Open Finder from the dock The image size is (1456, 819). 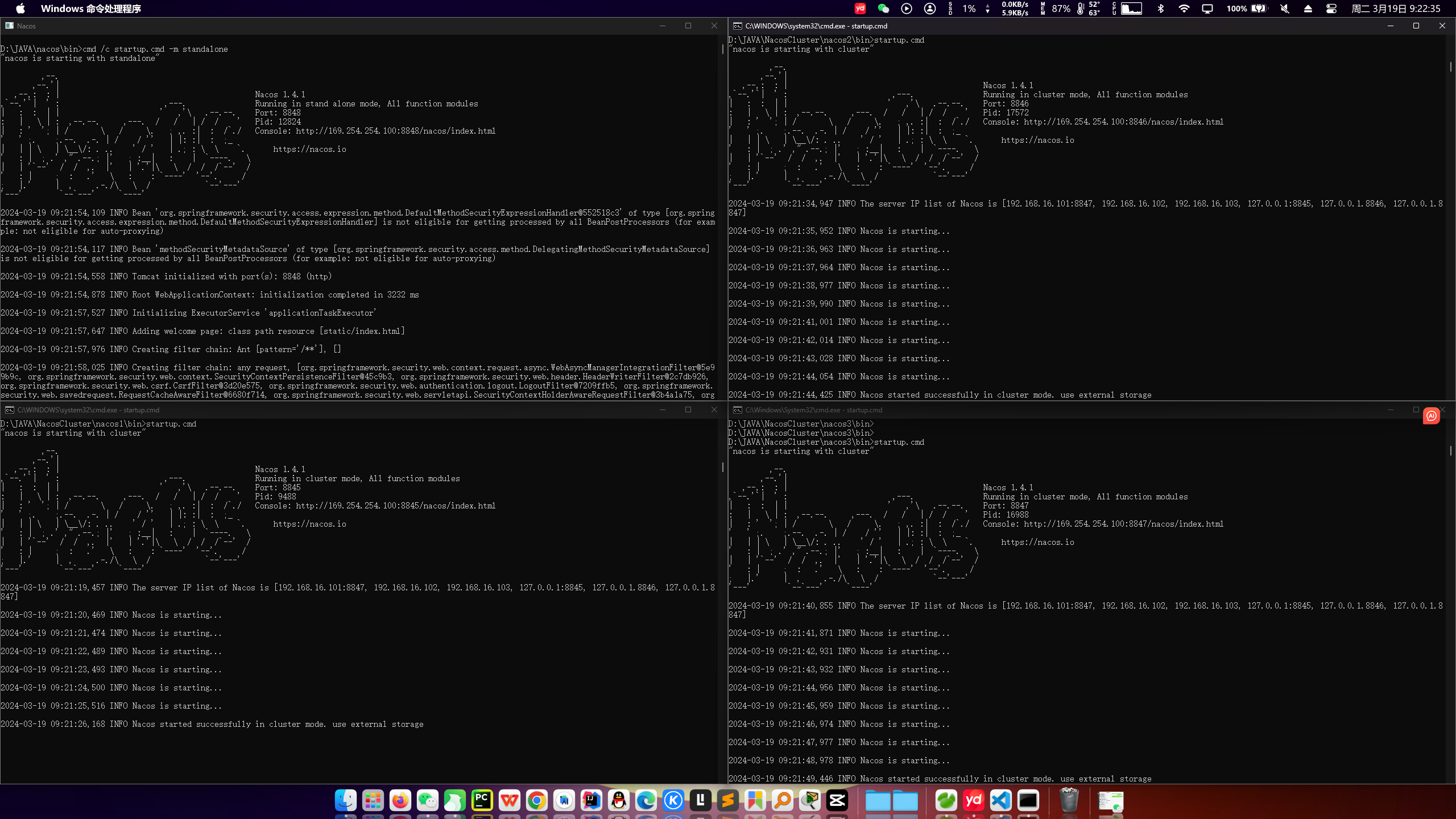346,800
